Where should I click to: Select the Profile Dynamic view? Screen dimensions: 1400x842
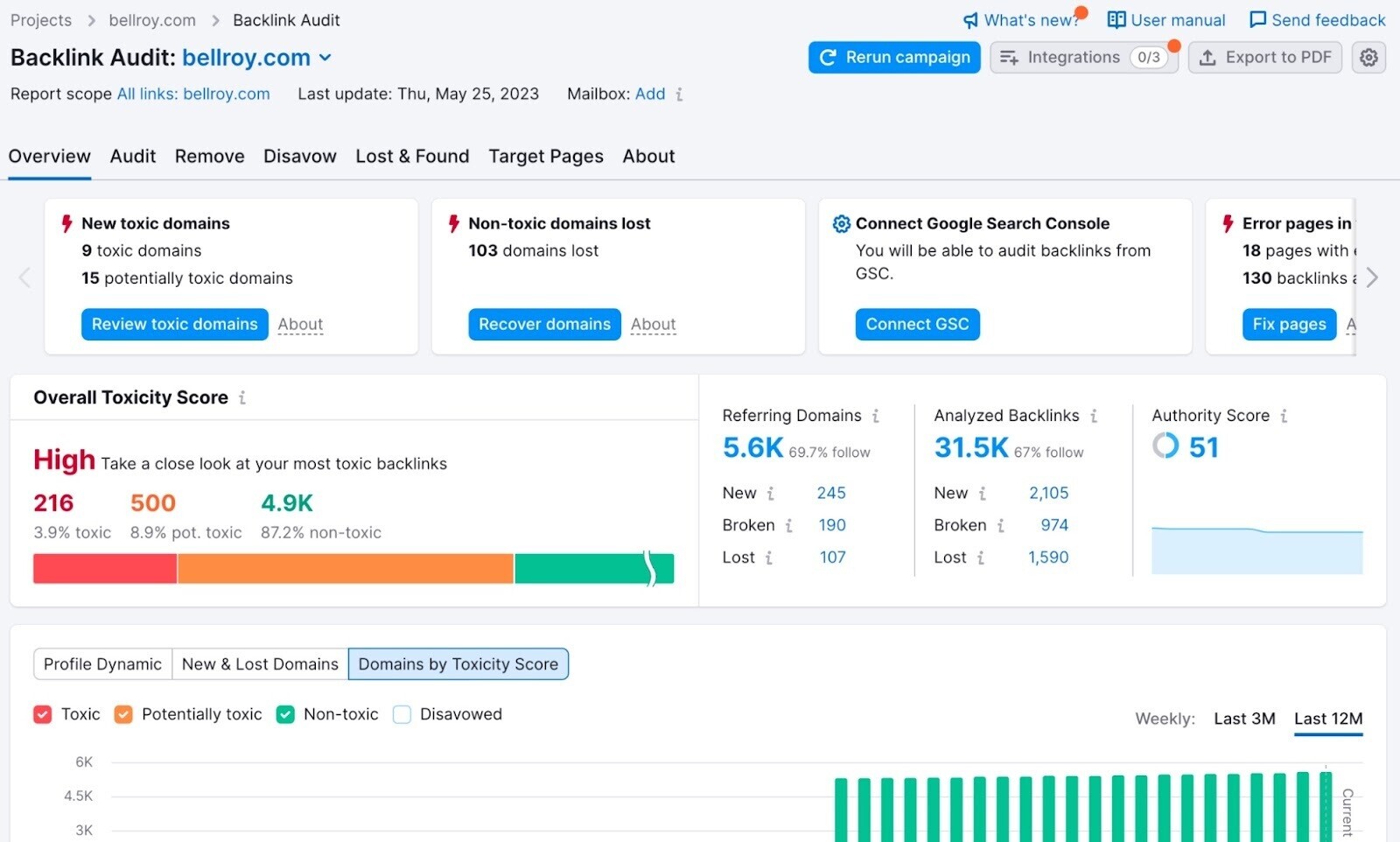point(102,664)
